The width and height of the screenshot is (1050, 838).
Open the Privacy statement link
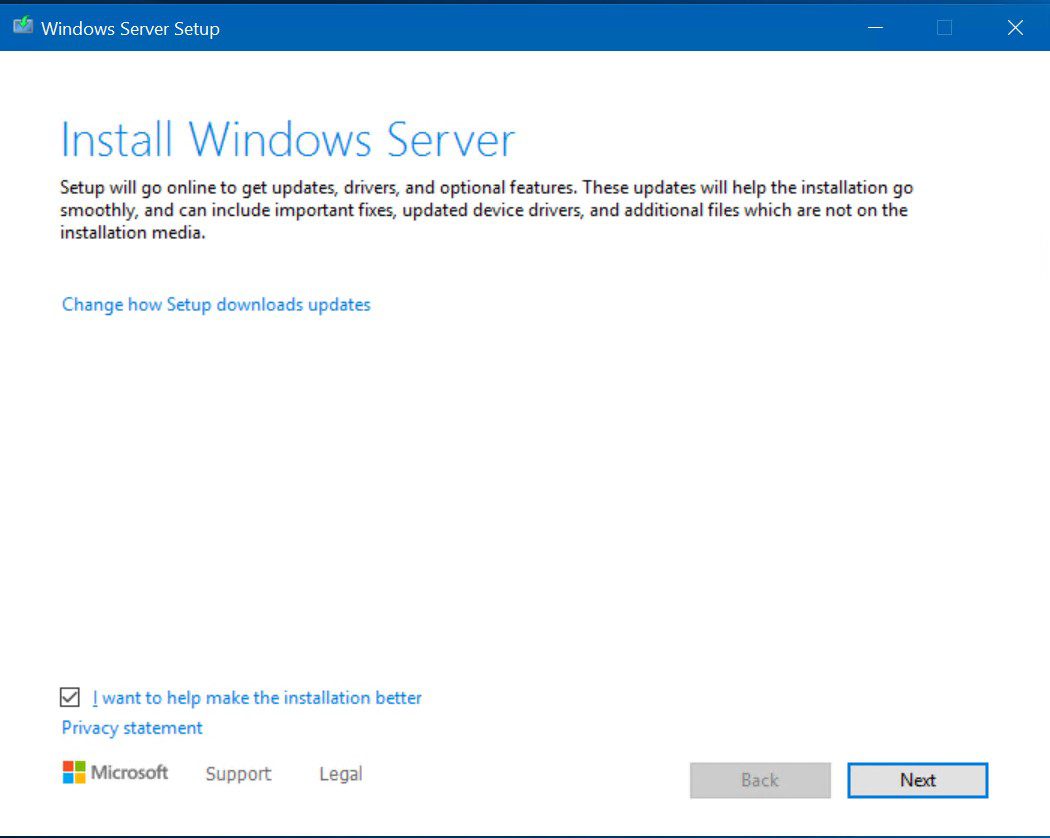(x=132, y=727)
